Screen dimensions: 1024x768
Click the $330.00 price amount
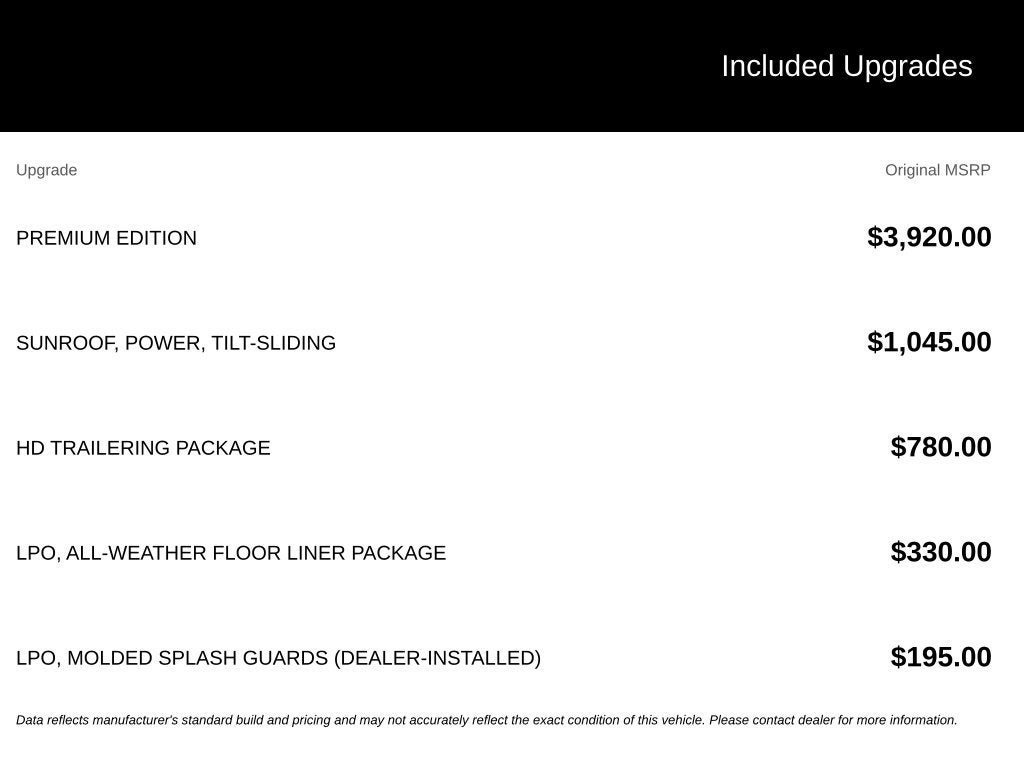(x=940, y=552)
